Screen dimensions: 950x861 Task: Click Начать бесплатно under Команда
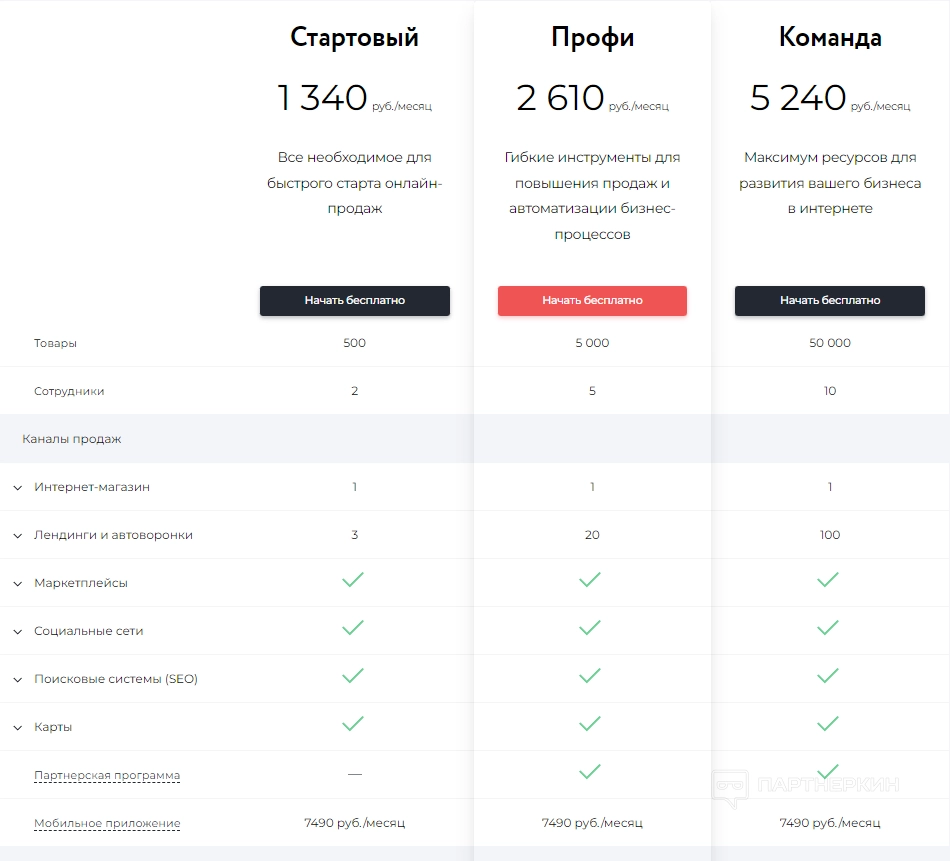(x=830, y=300)
